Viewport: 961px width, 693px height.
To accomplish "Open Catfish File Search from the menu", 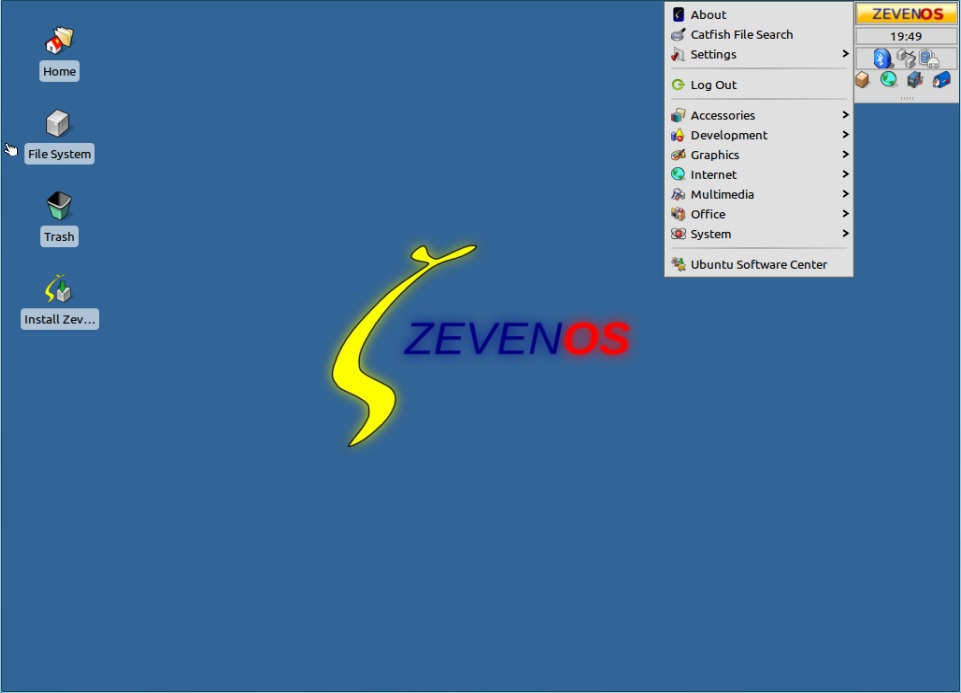I will tap(759, 34).
